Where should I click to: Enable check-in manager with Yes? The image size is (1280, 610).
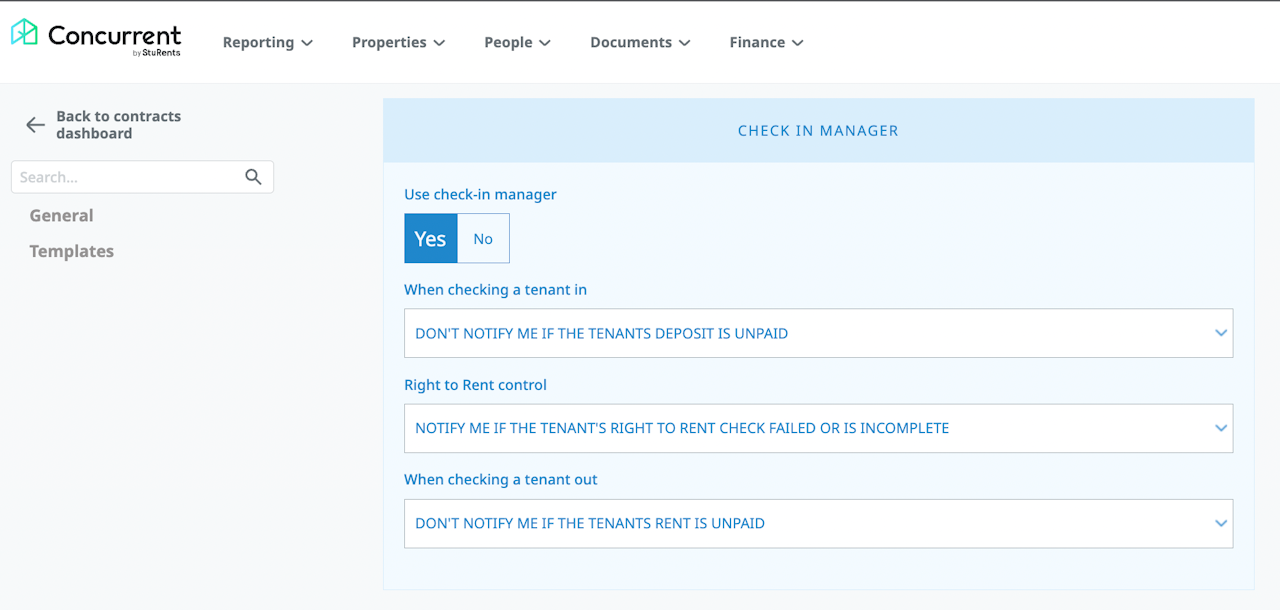tap(430, 239)
